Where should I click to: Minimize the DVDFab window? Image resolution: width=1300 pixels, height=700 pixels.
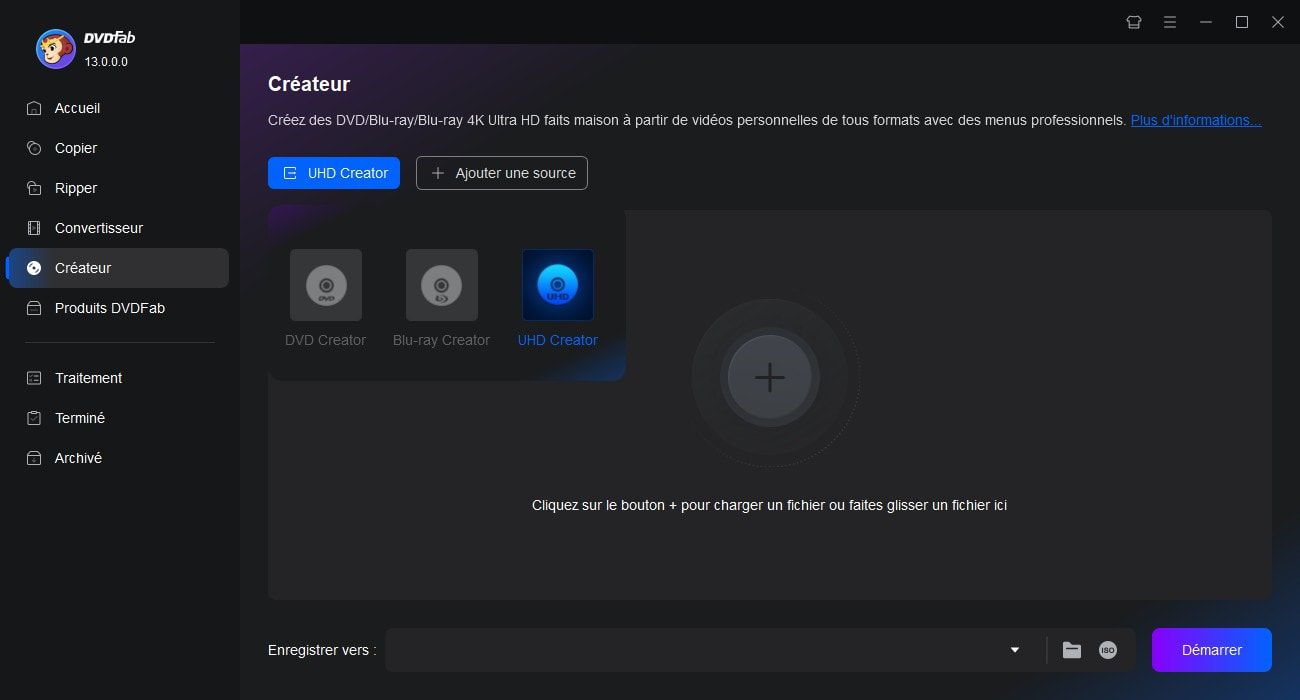(x=1206, y=22)
